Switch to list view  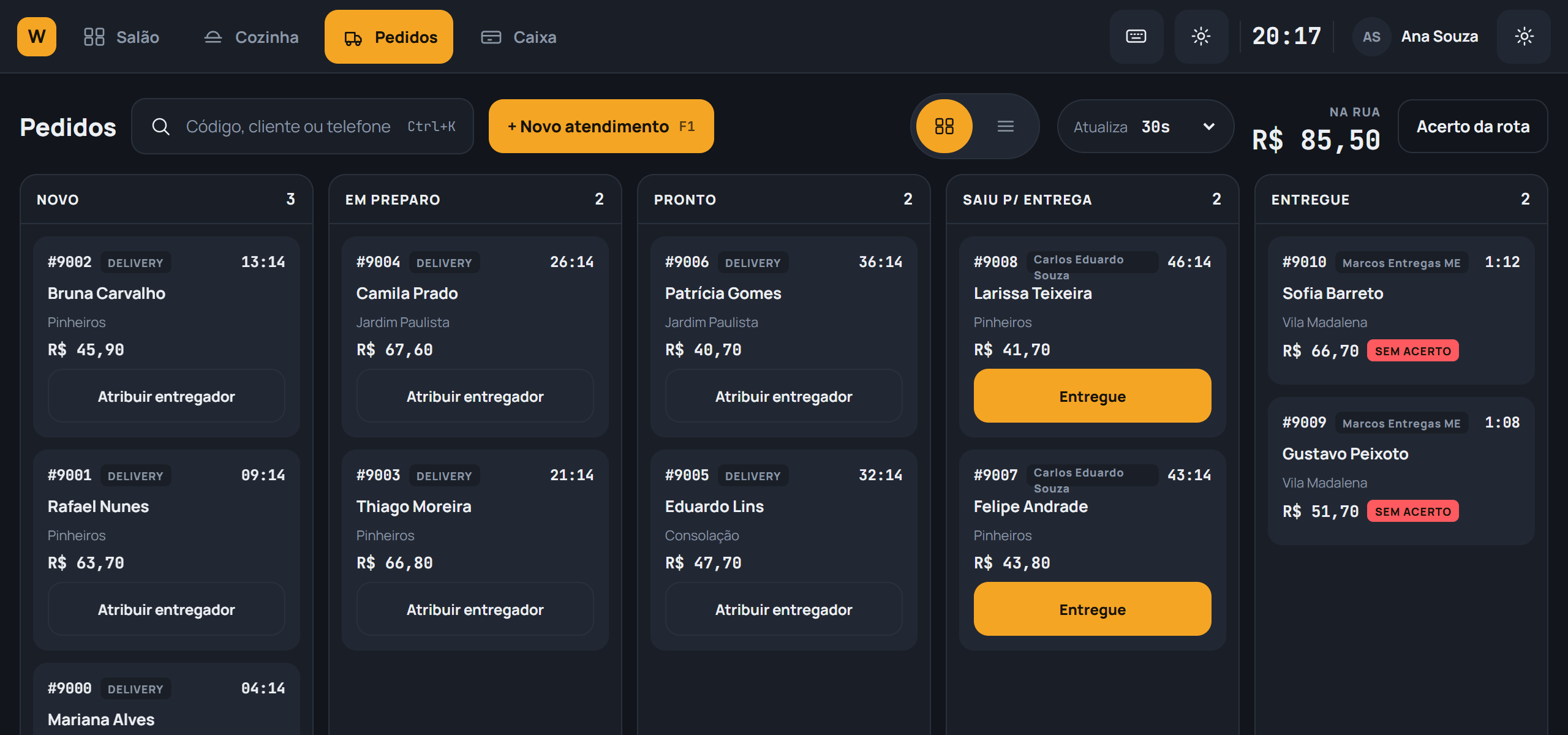[1006, 126]
